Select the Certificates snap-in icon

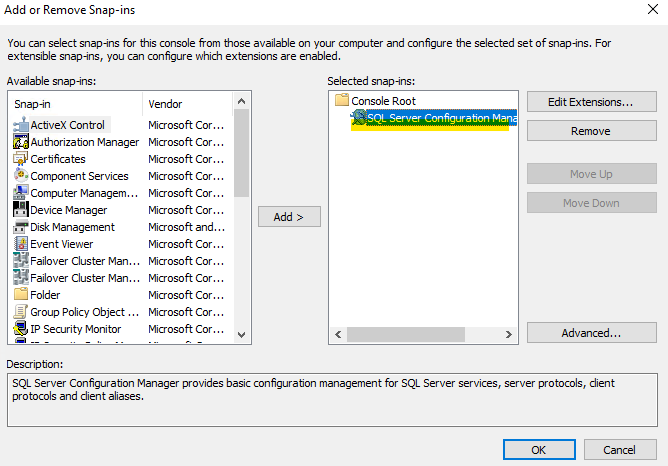pos(21,159)
